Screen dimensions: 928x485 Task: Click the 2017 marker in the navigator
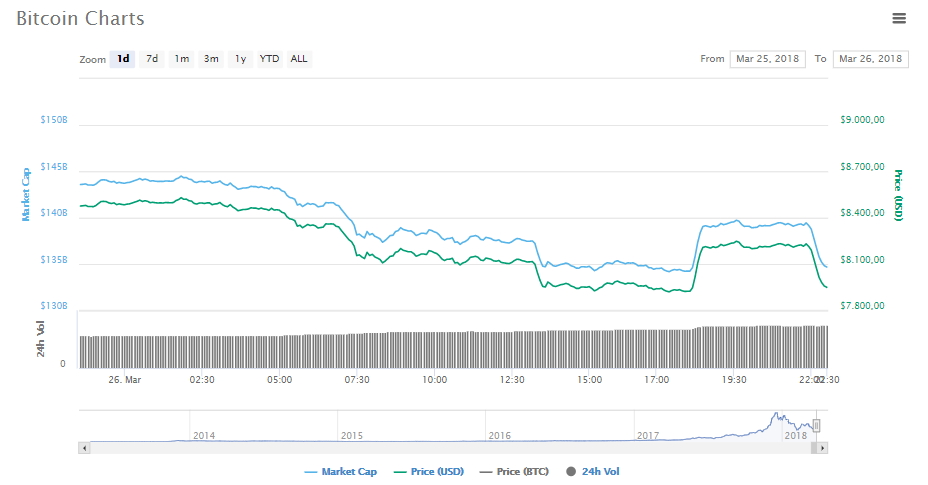click(648, 435)
